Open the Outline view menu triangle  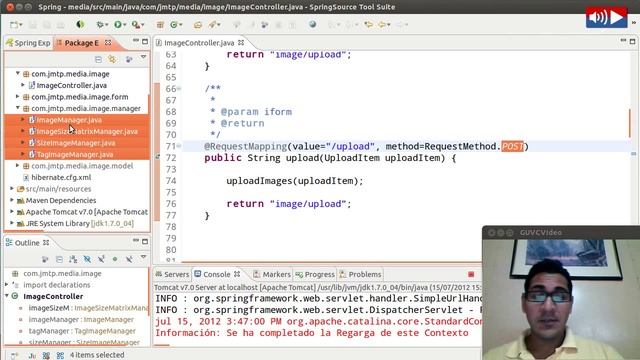pos(143,257)
